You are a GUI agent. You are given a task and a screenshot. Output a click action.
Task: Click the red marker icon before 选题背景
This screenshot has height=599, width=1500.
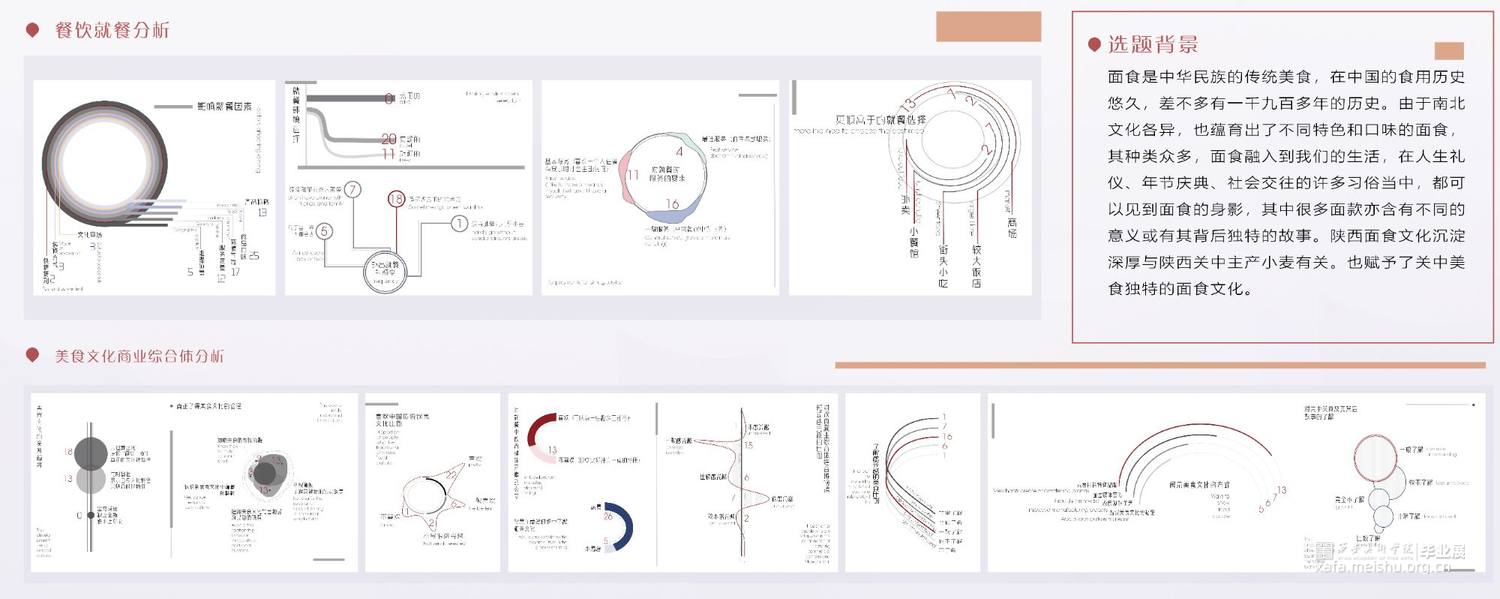click(1094, 45)
